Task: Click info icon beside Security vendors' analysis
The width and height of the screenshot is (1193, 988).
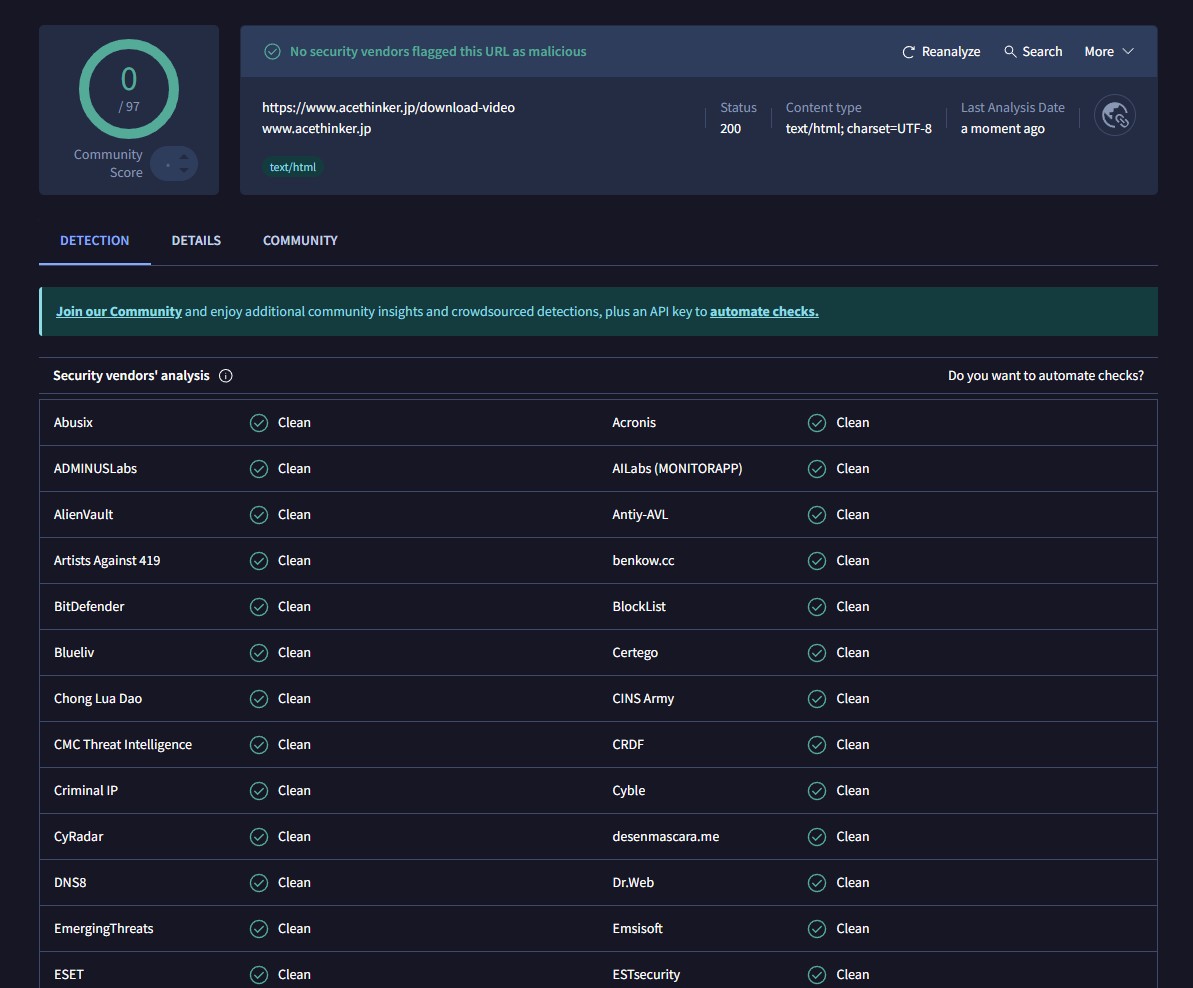Action: [x=226, y=376]
